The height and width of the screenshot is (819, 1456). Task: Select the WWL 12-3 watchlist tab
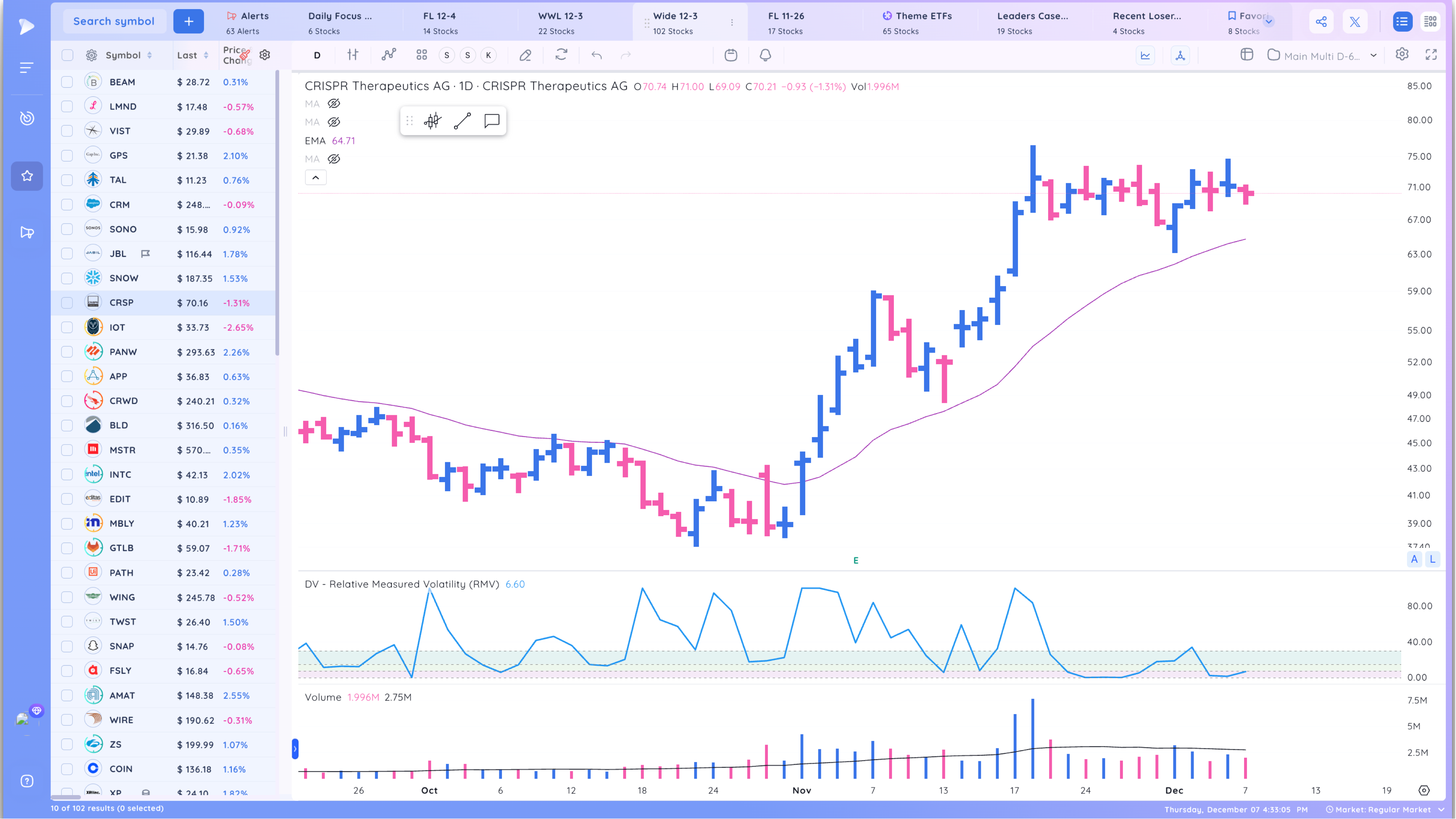(x=560, y=23)
